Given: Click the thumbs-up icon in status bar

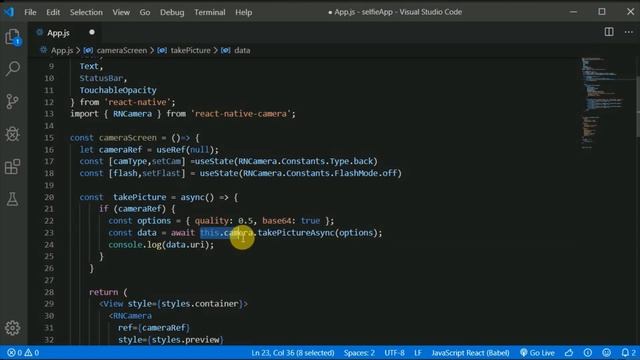Looking at the screenshot, I should point(569,353).
